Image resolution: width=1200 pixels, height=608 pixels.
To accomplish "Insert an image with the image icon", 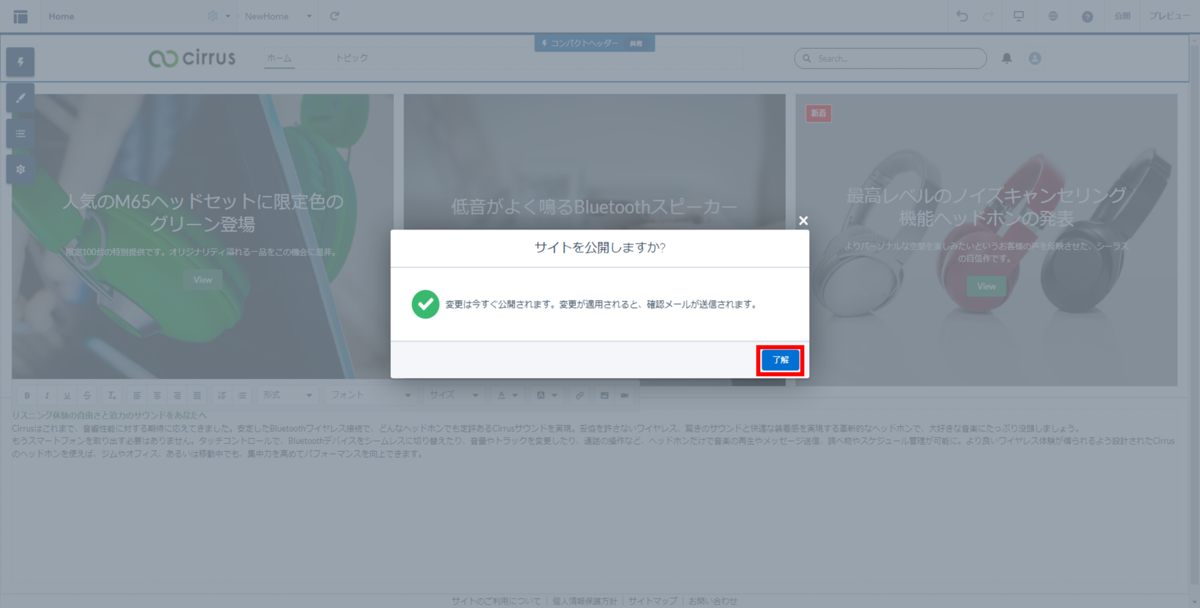I will click(x=604, y=396).
